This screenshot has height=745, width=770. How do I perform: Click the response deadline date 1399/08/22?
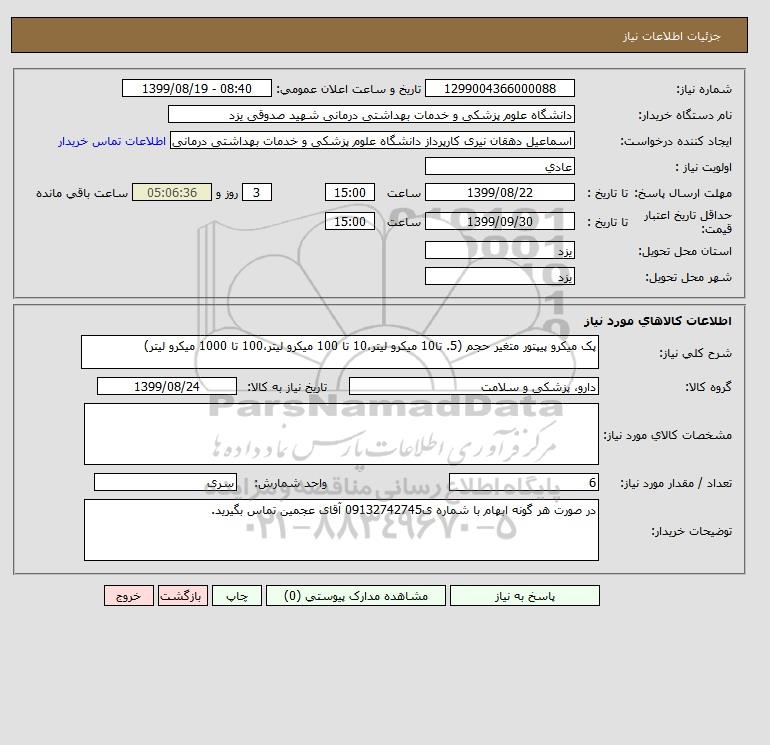click(499, 193)
